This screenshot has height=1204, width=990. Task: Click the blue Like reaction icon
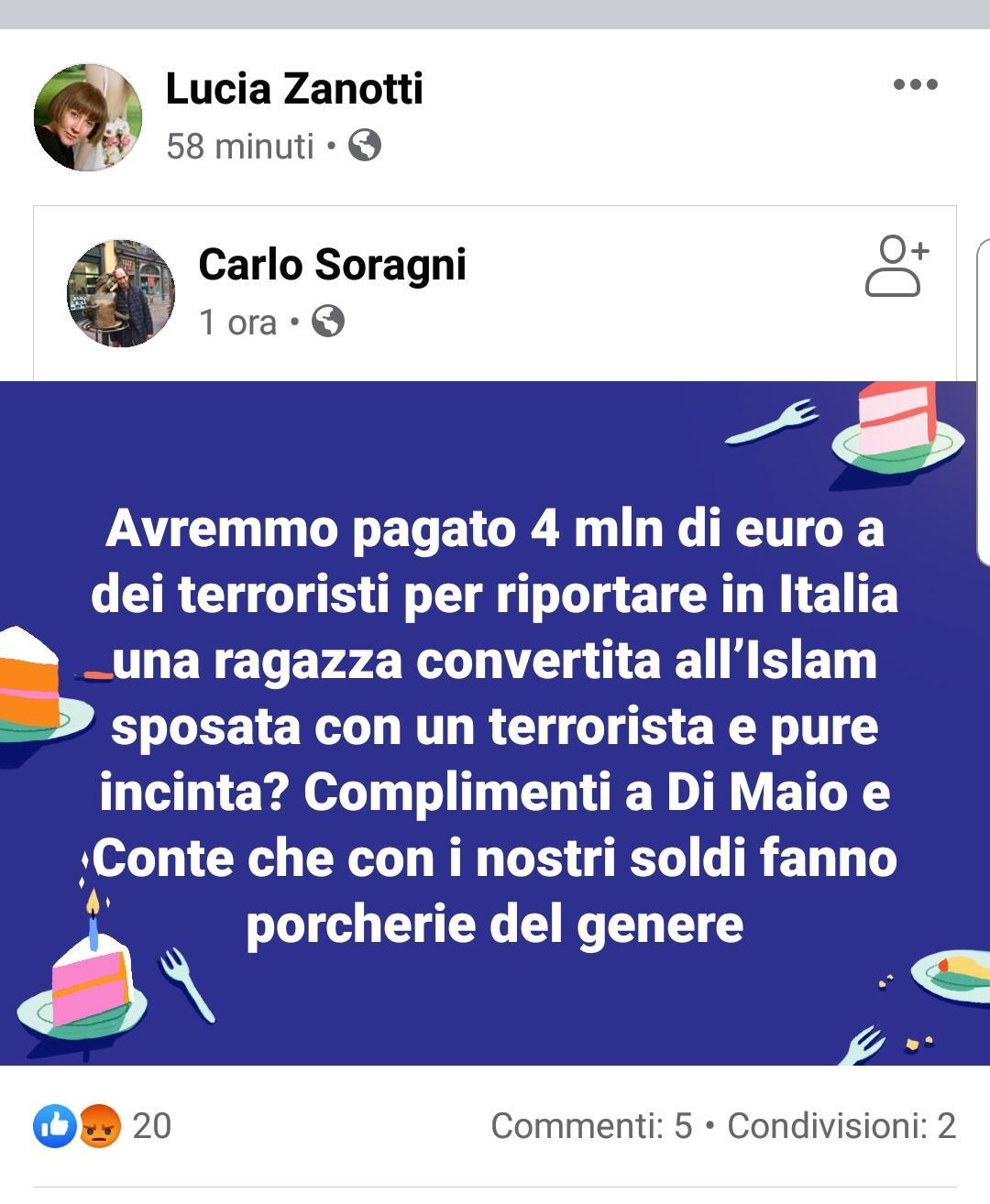pos(55,1126)
